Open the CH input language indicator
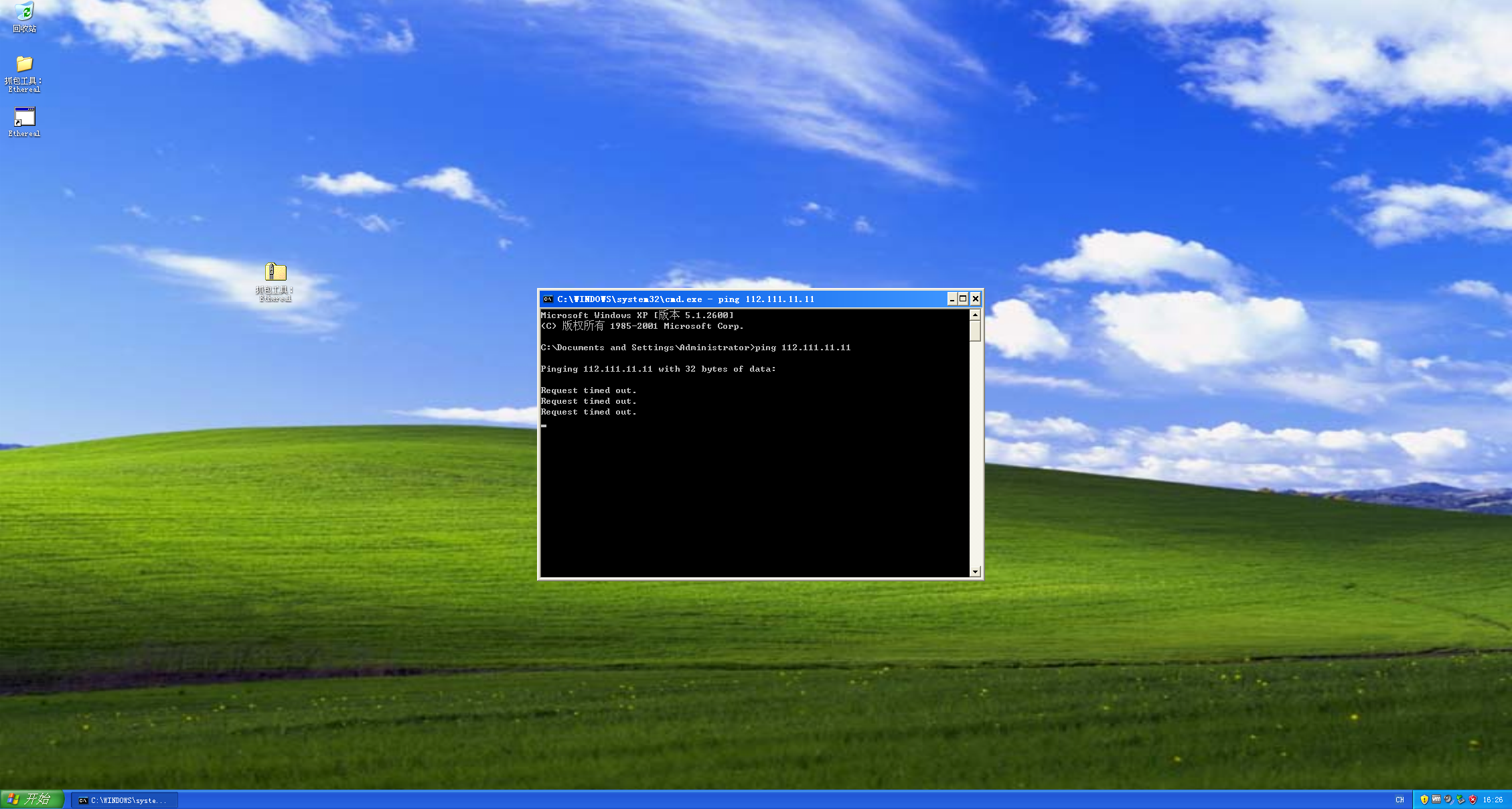 pos(1400,800)
